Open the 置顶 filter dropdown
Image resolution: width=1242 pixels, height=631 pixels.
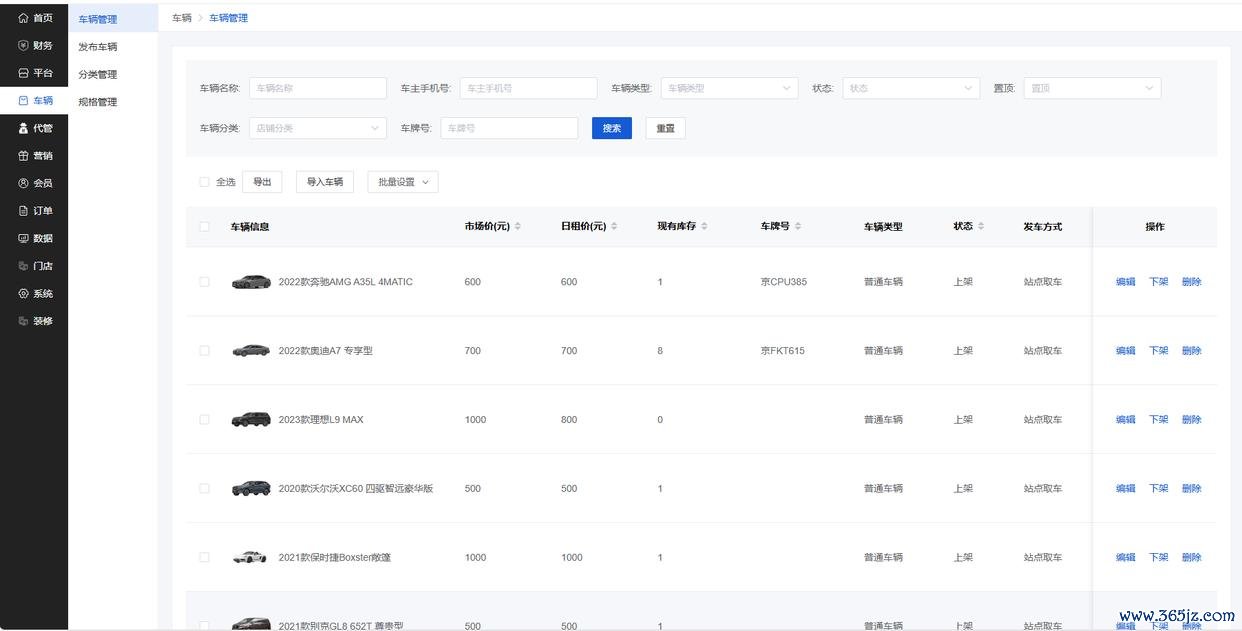(x=1092, y=88)
